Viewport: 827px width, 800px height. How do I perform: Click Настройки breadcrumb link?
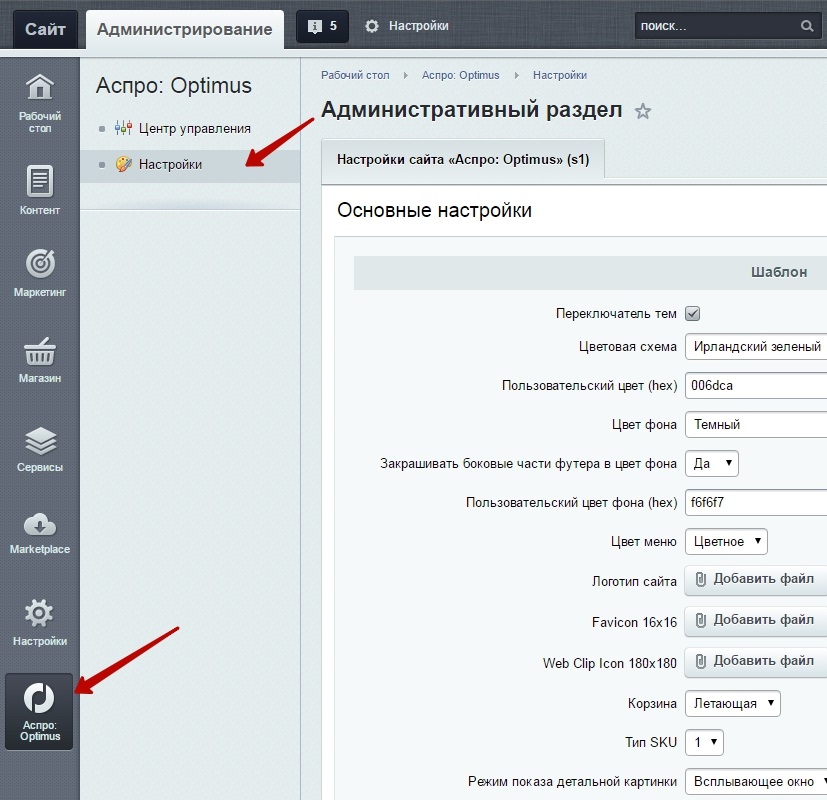click(560, 75)
